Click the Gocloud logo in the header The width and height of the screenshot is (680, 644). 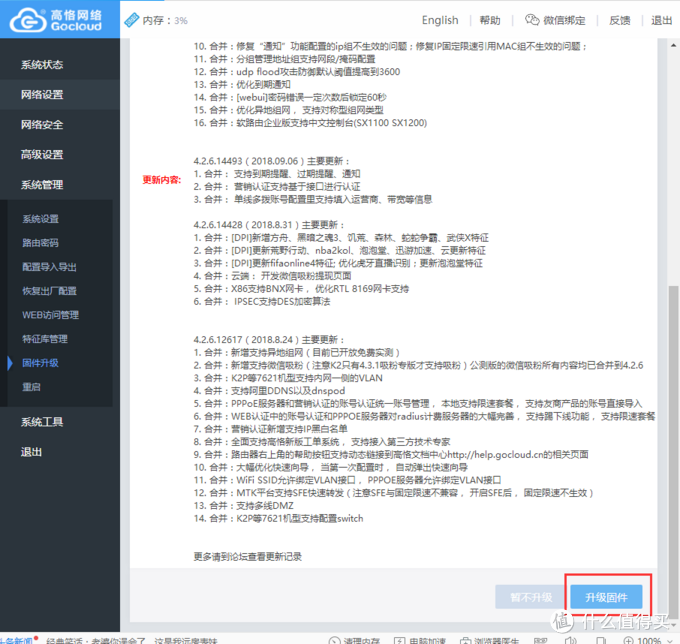[x=56, y=20]
